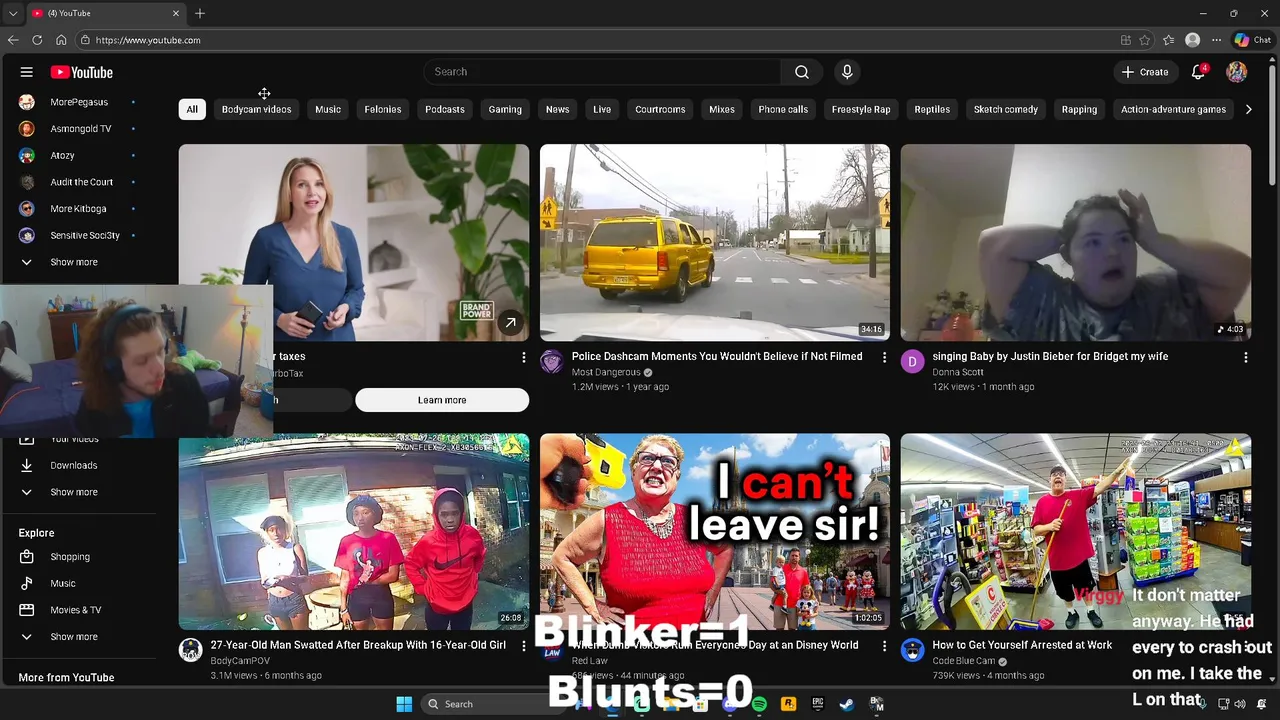Click Learn more on the ad
Image resolution: width=1280 pixels, height=720 pixels.
click(442, 400)
